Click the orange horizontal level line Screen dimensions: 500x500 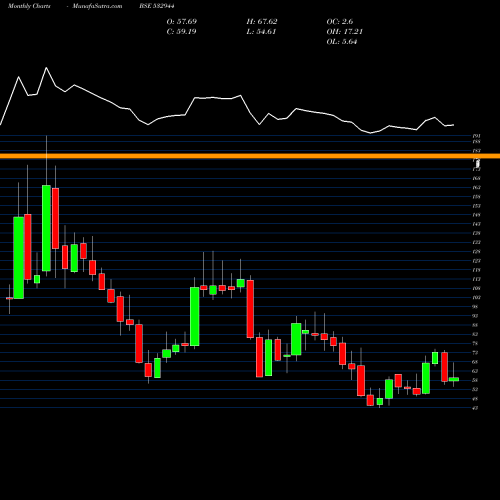coord(250,156)
